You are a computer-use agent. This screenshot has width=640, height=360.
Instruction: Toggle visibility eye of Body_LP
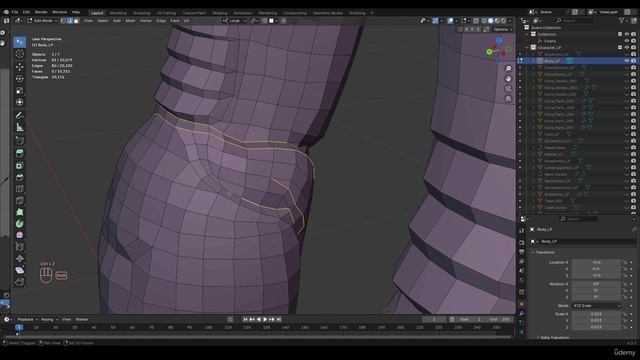[x=627, y=61]
